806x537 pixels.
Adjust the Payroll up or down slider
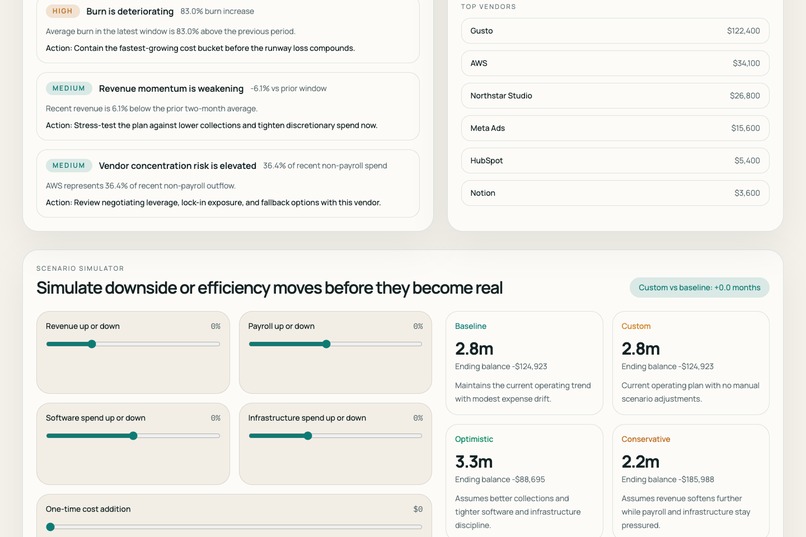point(335,344)
